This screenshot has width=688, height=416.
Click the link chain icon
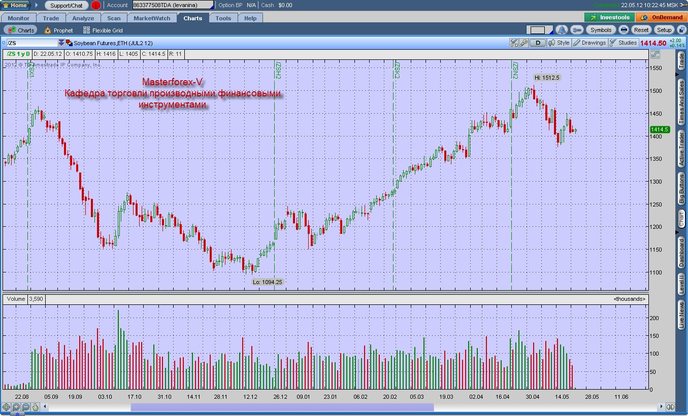577,30
